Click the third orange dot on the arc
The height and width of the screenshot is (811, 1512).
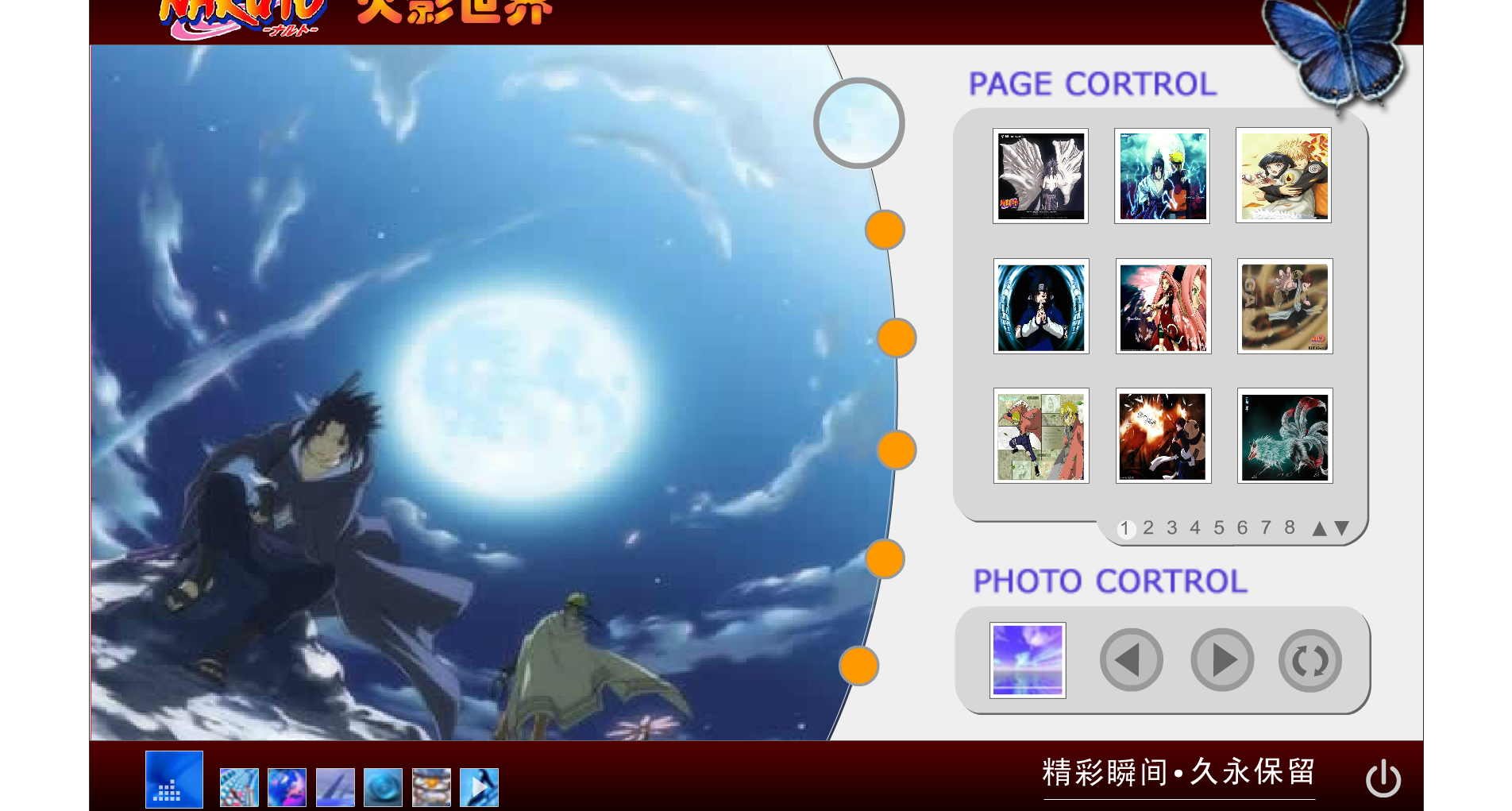(897, 450)
